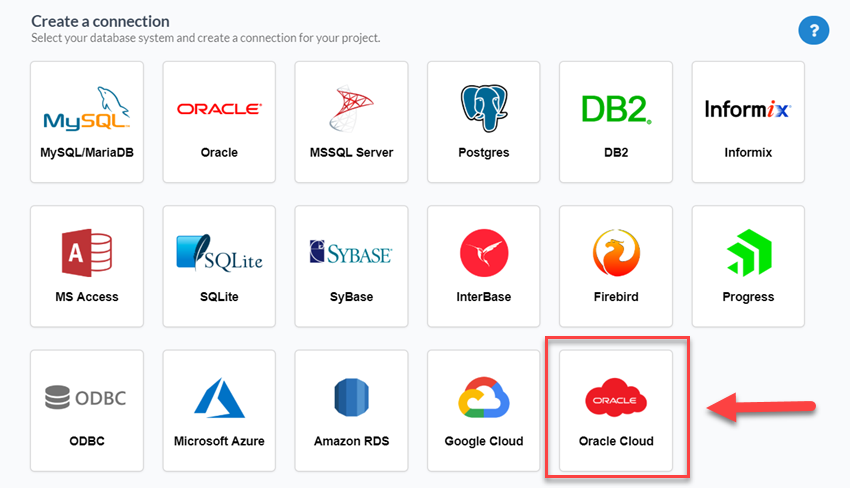Pick the InterBase red circle icon
The height and width of the screenshot is (488, 850).
click(483, 252)
